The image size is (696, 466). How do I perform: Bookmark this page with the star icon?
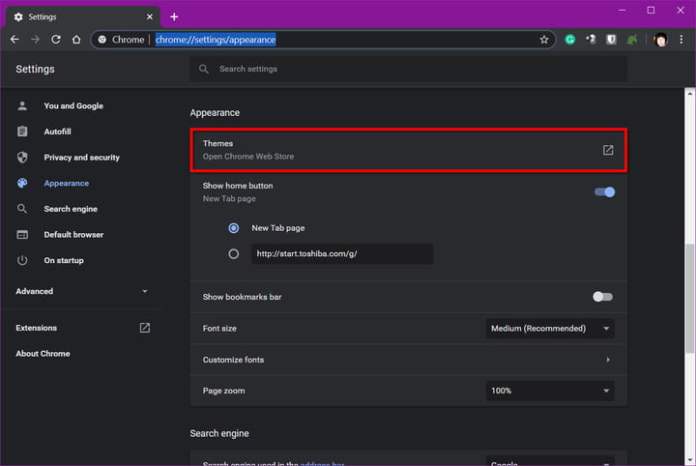click(544, 40)
